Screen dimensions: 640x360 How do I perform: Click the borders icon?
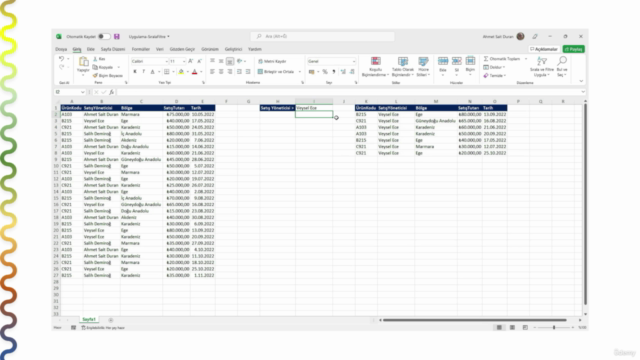point(167,72)
